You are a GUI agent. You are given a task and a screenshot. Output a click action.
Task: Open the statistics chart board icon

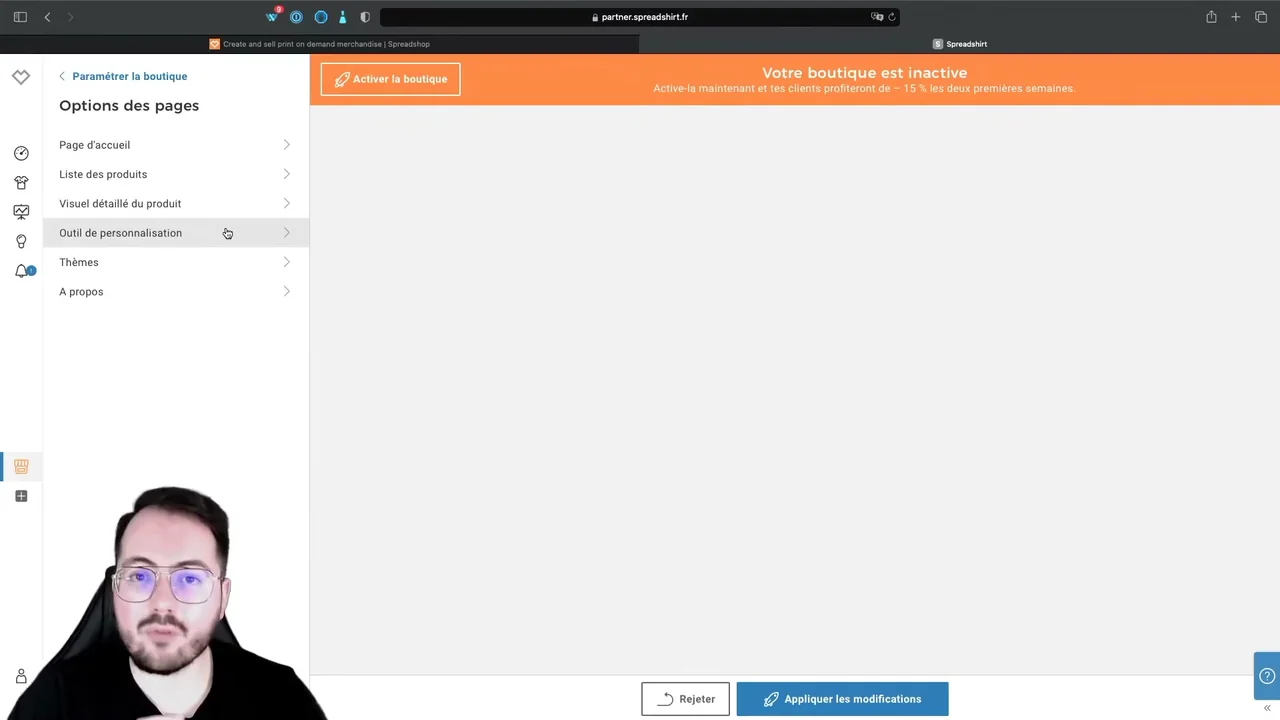pyautogui.click(x=21, y=212)
